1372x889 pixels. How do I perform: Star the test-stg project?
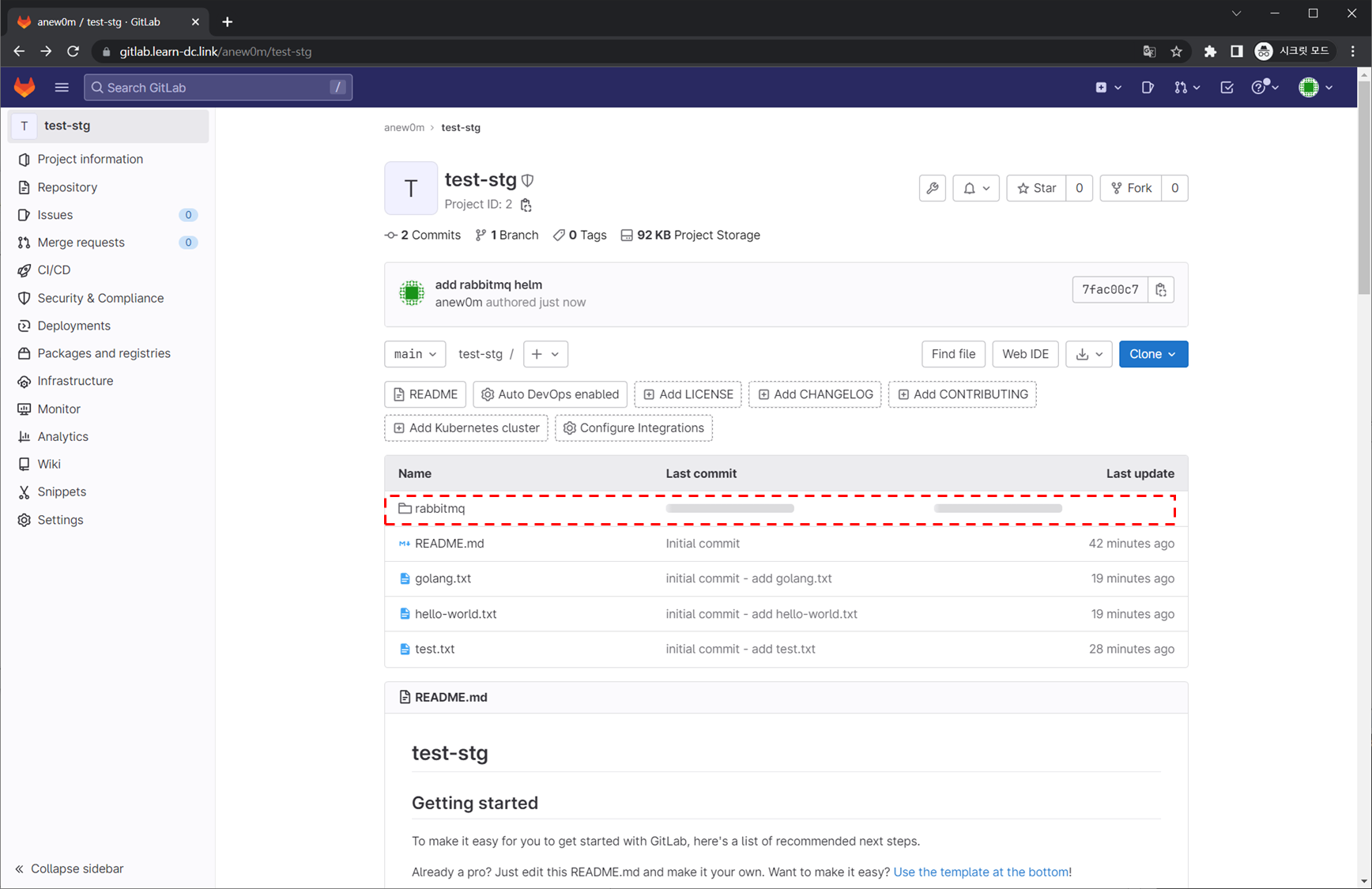pyautogui.click(x=1036, y=188)
